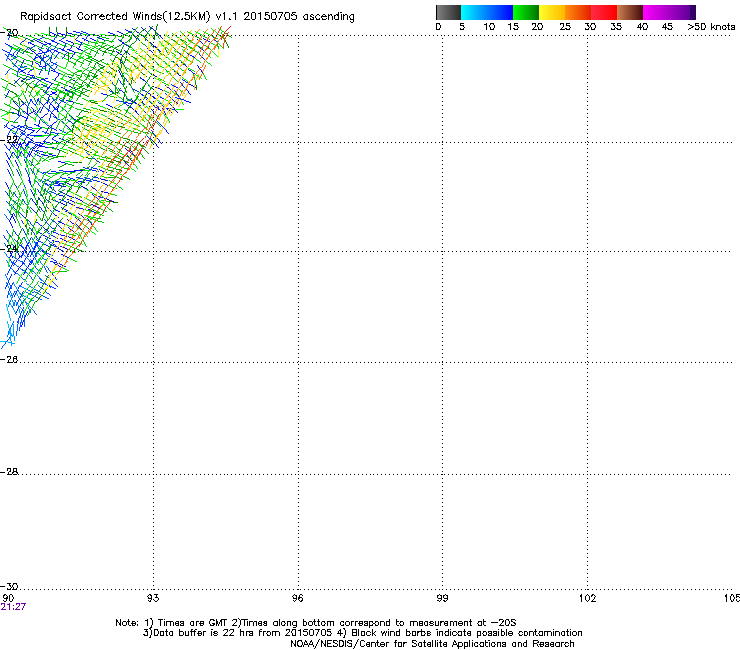
Task: Click legend tick label 45
Action: point(667,27)
